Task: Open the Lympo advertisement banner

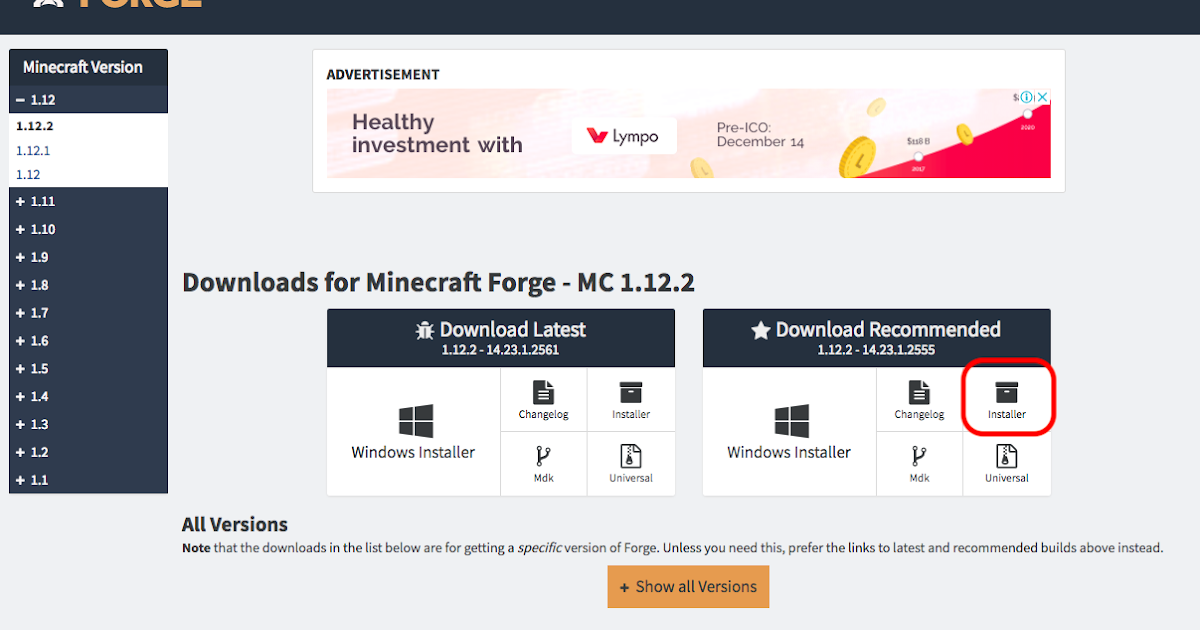Action: click(x=688, y=134)
